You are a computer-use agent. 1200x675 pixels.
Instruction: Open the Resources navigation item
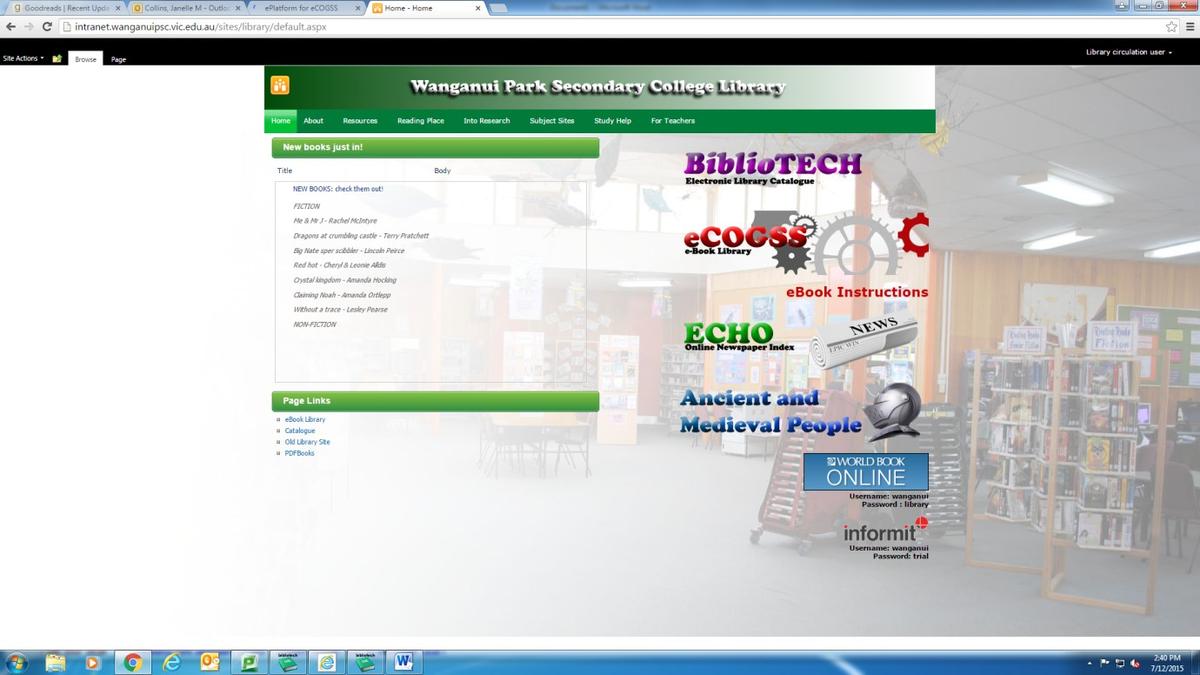point(360,121)
